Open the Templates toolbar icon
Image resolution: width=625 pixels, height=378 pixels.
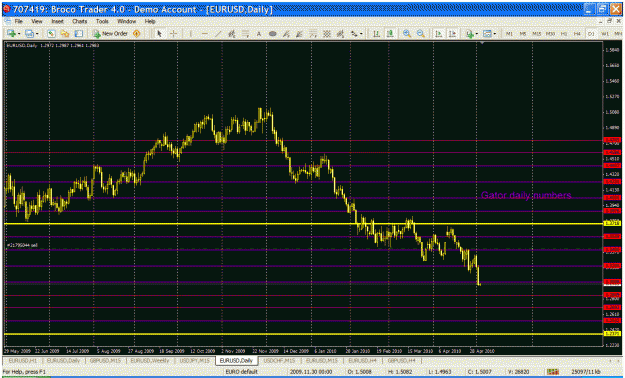point(487,34)
